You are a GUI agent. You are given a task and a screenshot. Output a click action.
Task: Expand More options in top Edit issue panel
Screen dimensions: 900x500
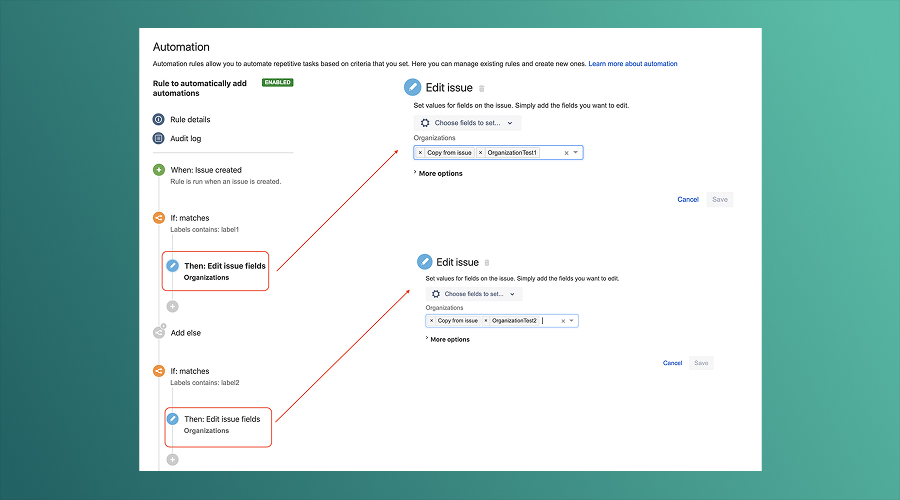[x=438, y=173]
